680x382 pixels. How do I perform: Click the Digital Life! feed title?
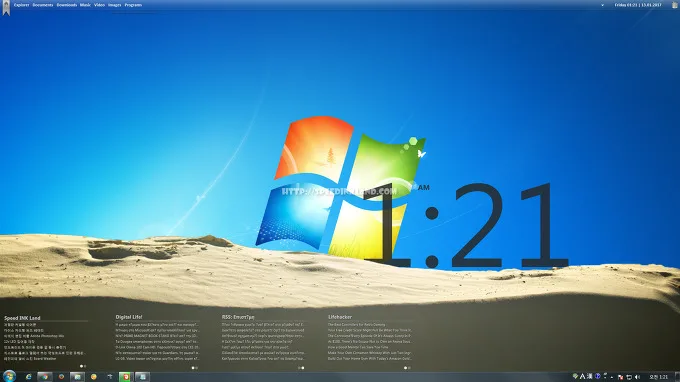coord(128,317)
